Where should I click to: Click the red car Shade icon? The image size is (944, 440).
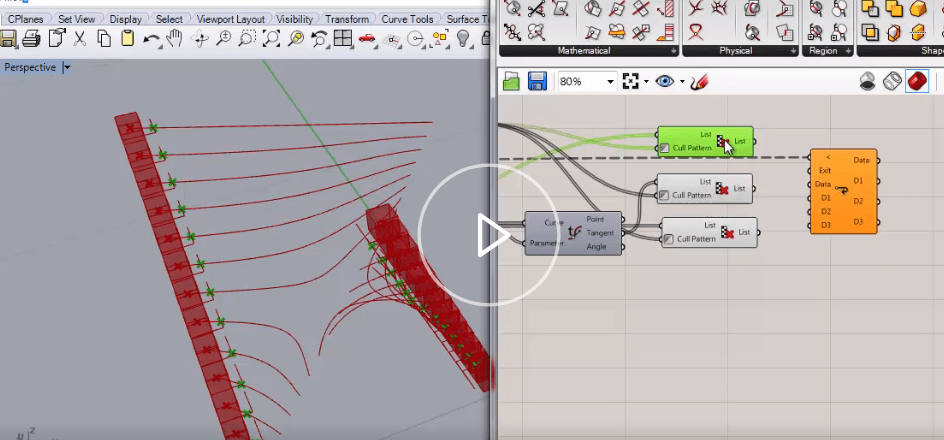tap(366, 39)
